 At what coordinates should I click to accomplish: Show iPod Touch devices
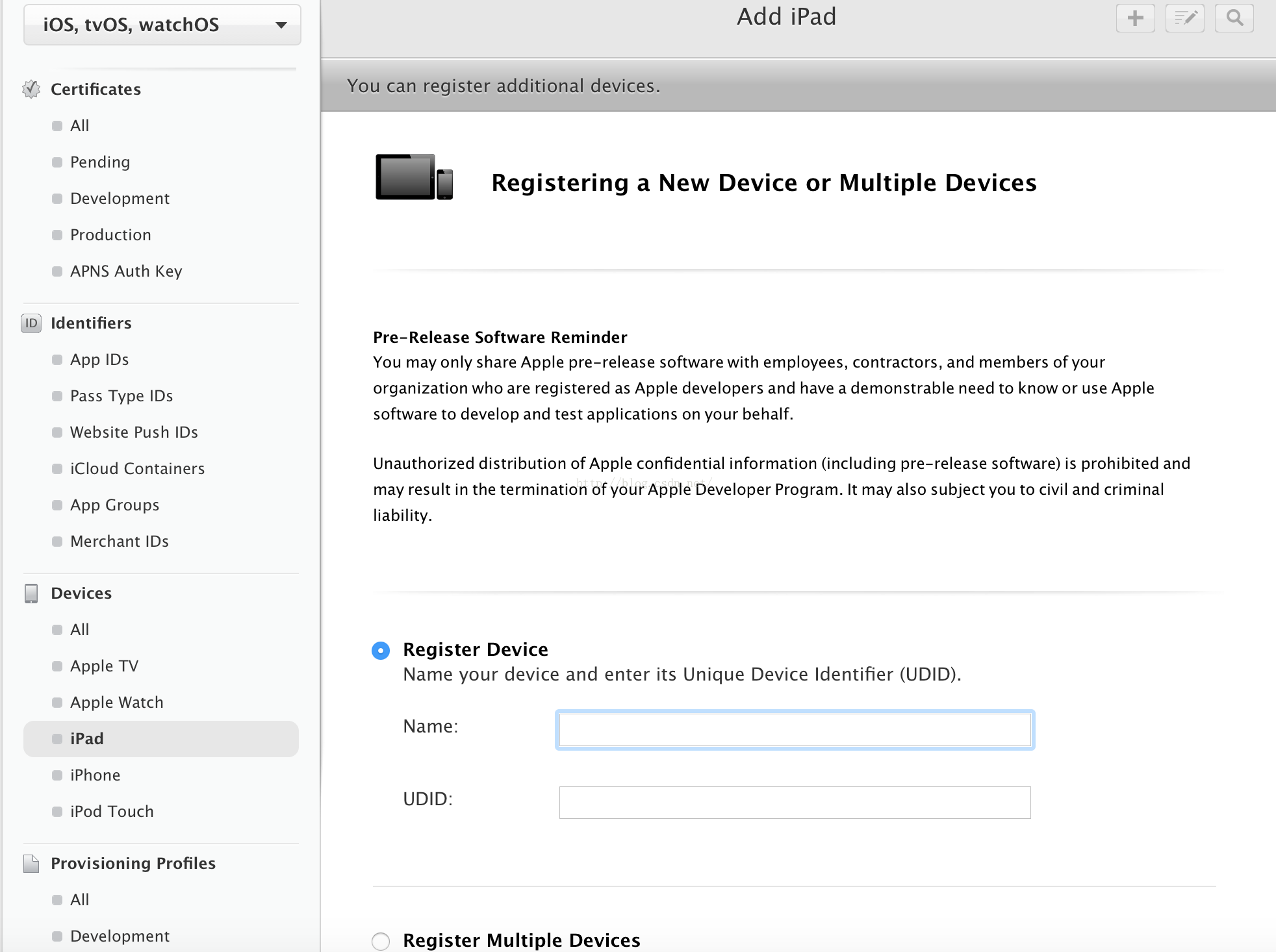112,811
